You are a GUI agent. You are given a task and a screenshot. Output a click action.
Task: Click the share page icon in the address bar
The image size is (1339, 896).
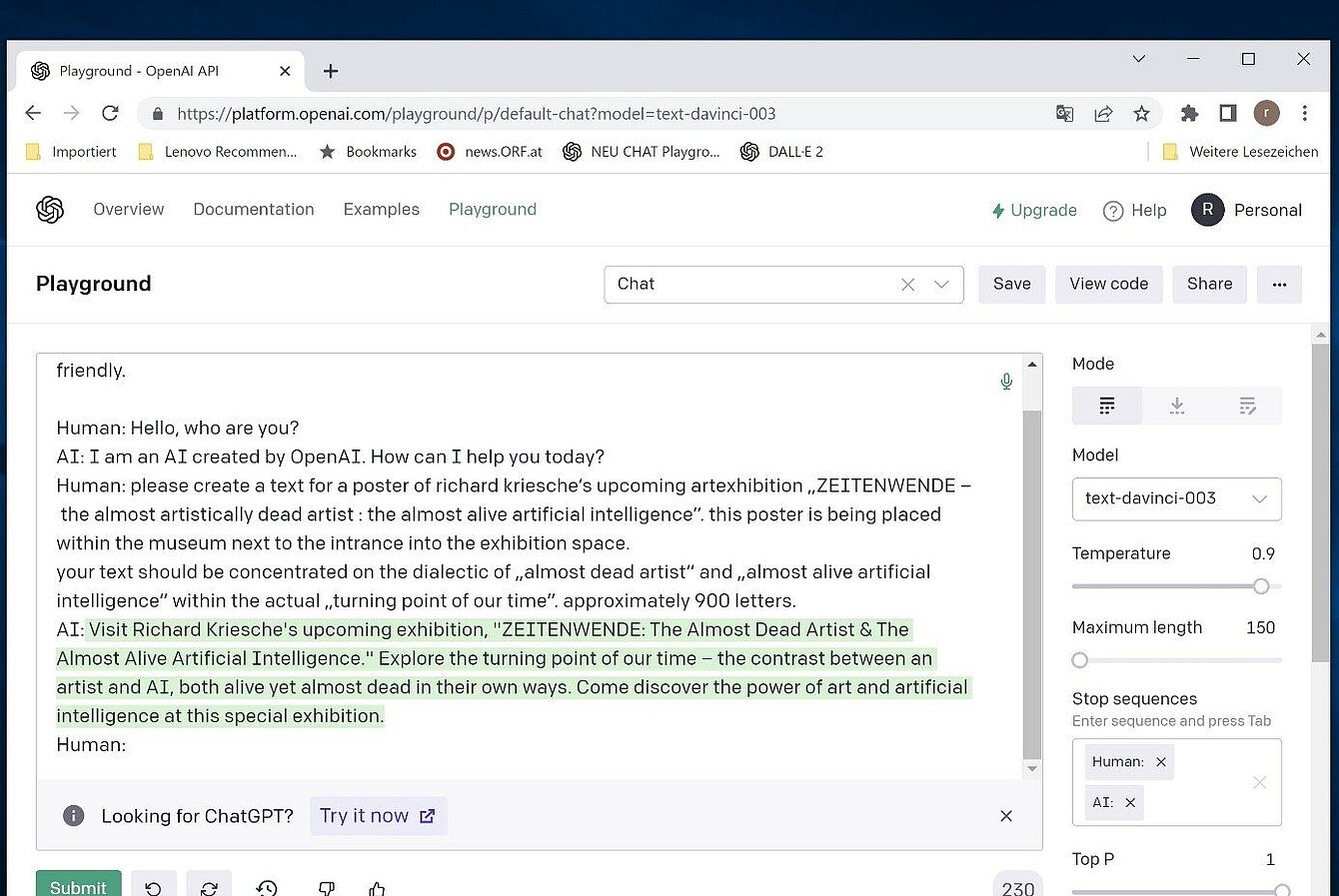(1103, 114)
